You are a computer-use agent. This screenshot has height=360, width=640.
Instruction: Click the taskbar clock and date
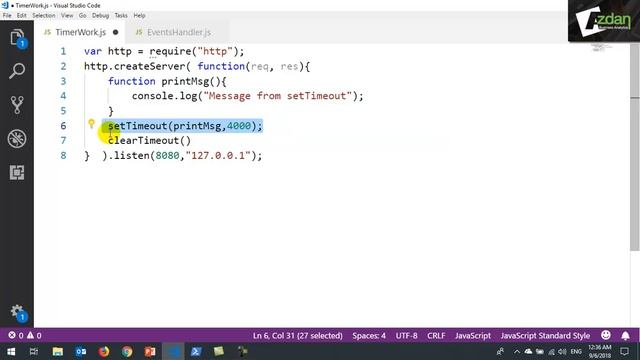coord(600,351)
